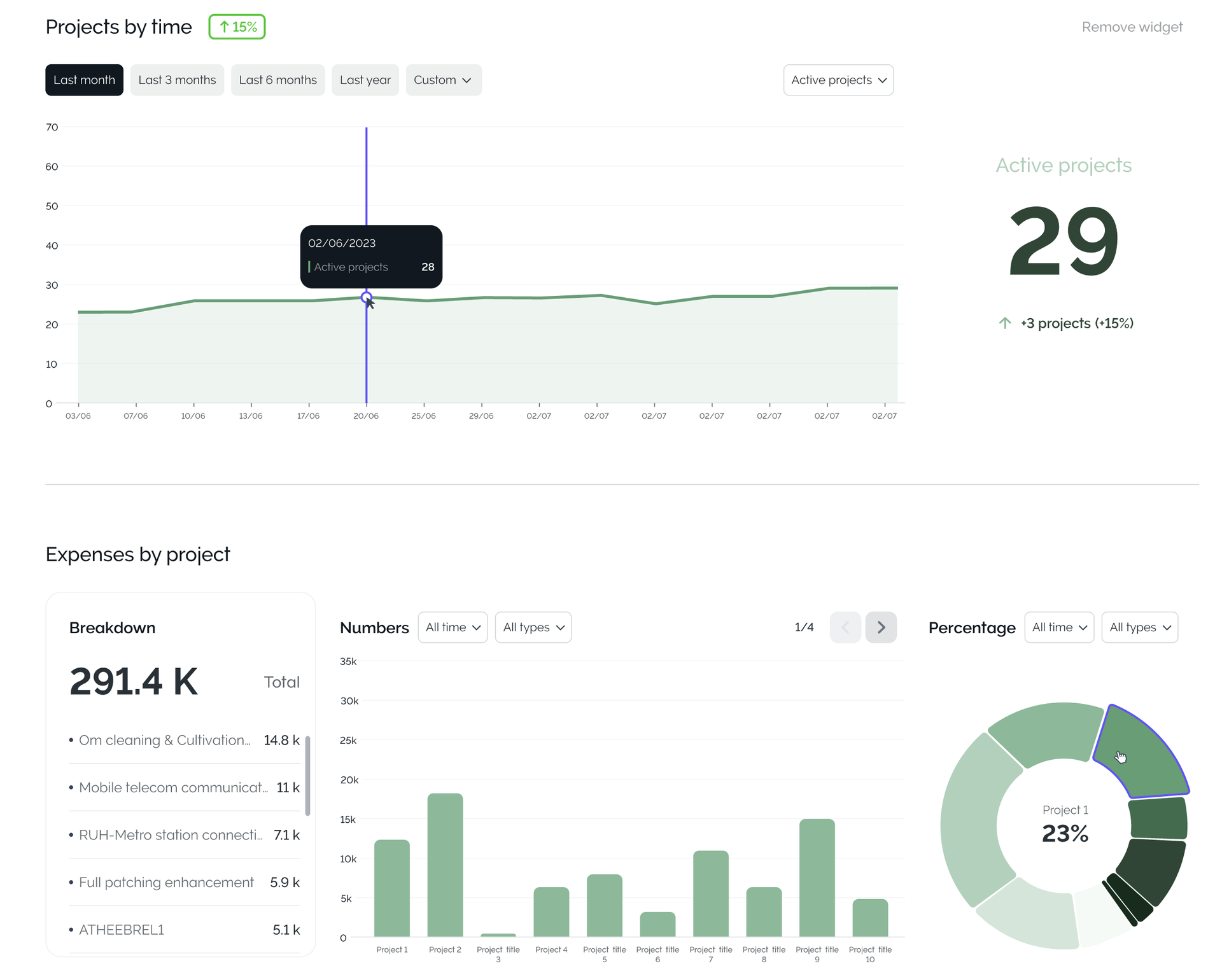The image size is (1222, 980).
Task: Click the next page arrow in Numbers
Action: coord(881,627)
